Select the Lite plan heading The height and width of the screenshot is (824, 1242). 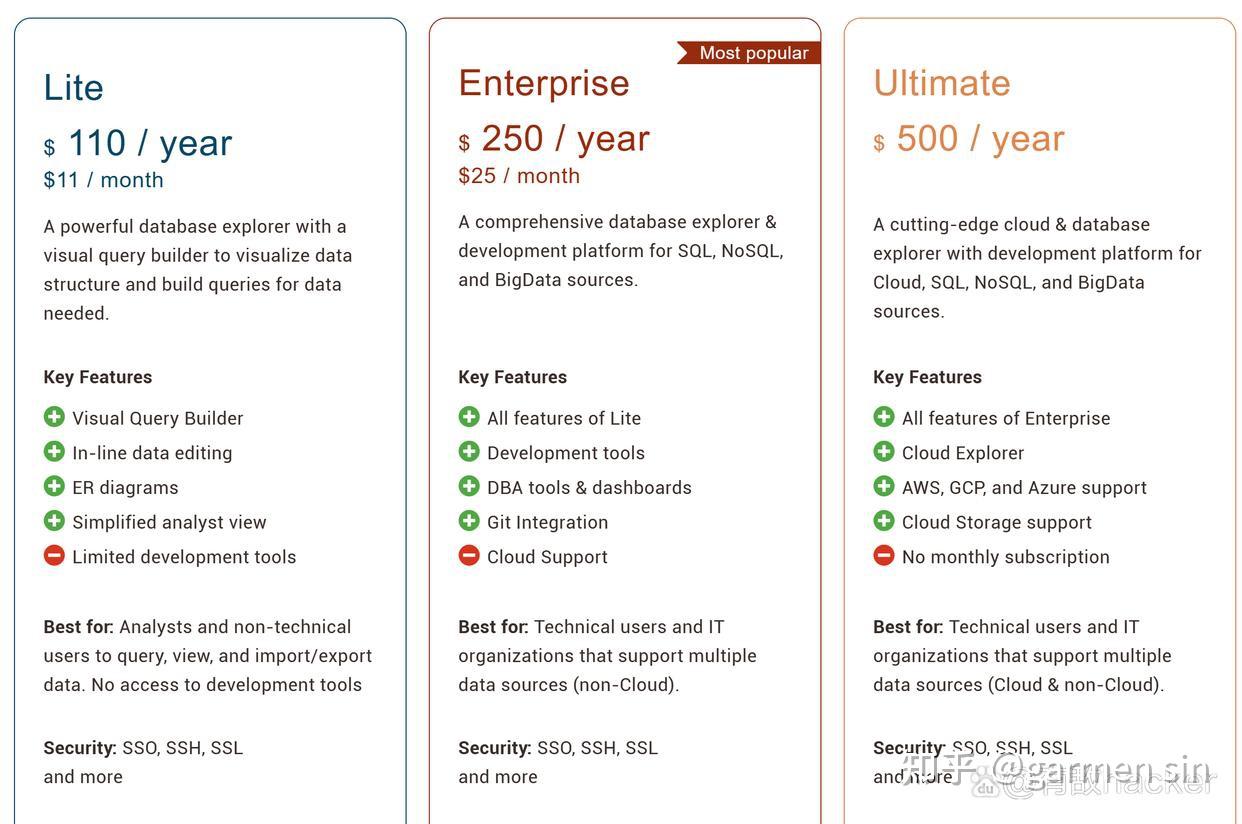pos(73,88)
